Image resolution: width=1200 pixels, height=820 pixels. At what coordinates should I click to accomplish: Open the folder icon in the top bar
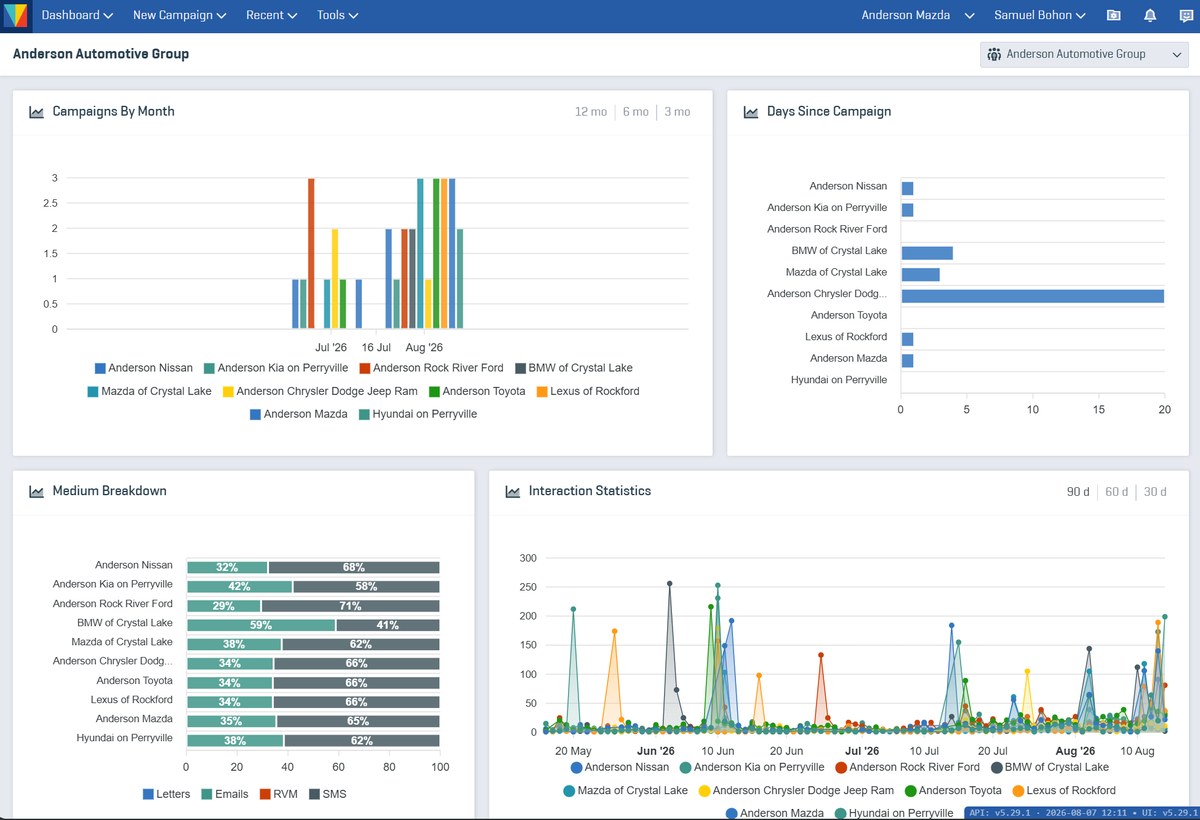(x=1114, y=15)
